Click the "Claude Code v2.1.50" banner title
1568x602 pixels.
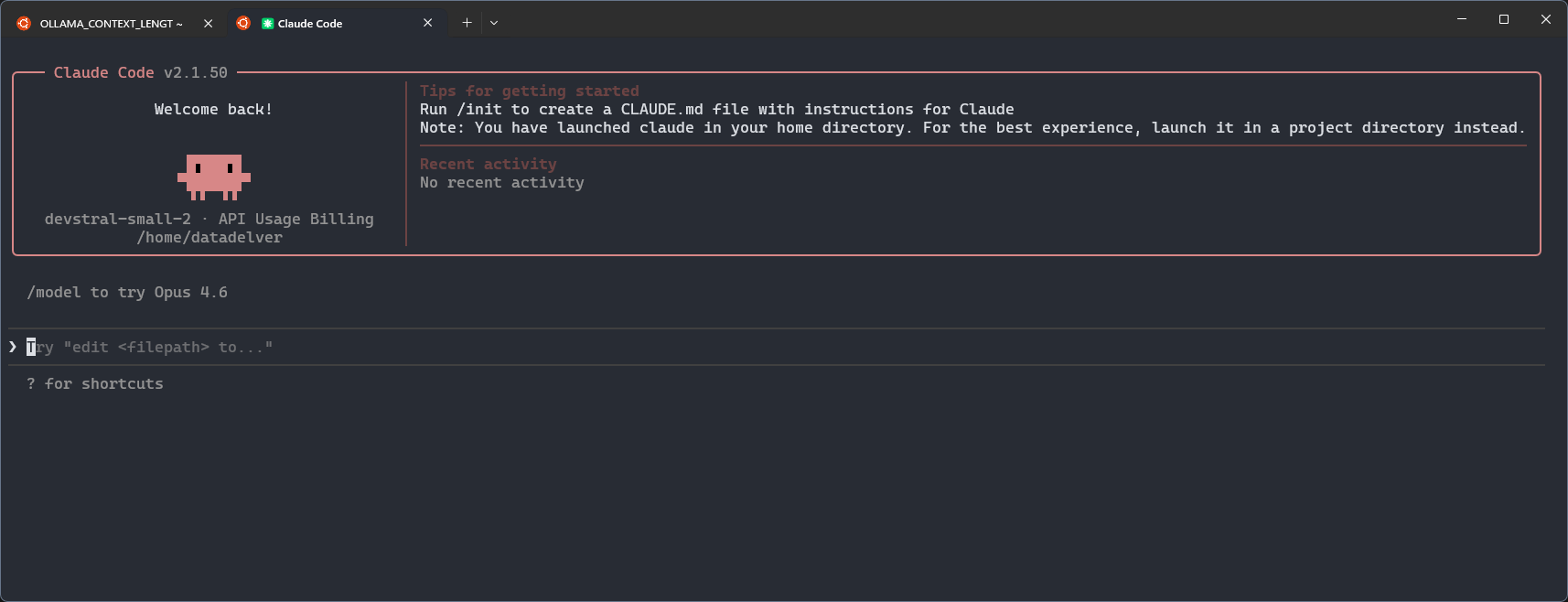pos(141,71)
